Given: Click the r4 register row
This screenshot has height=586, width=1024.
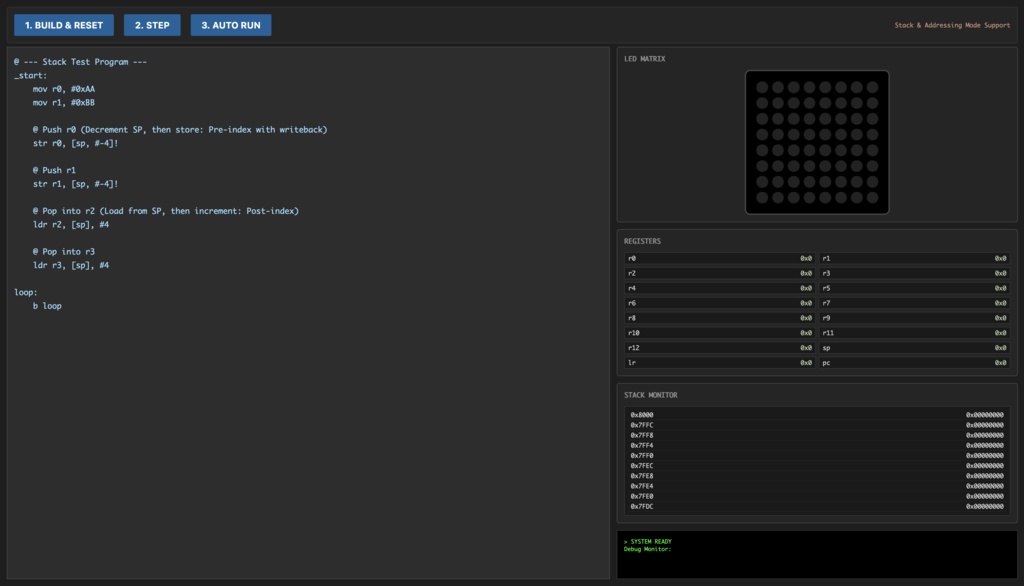Looking at the screenshot, I should pyautogui.click(x=720, y=288).
